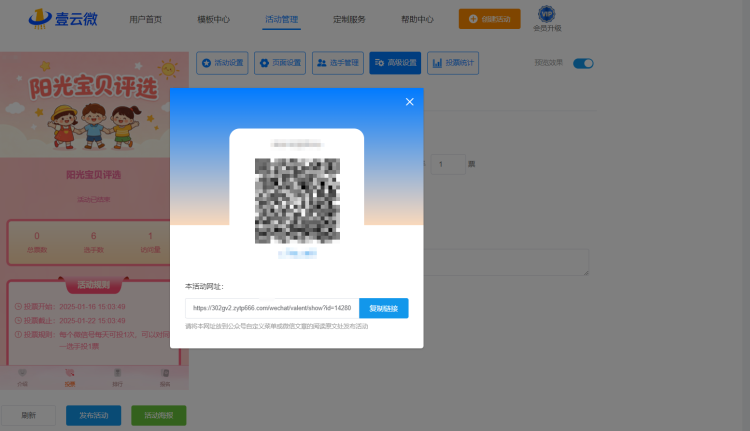The image size is (750, 431).
Task: Focus the activity URL text field
Action: [x=272, y=309]
